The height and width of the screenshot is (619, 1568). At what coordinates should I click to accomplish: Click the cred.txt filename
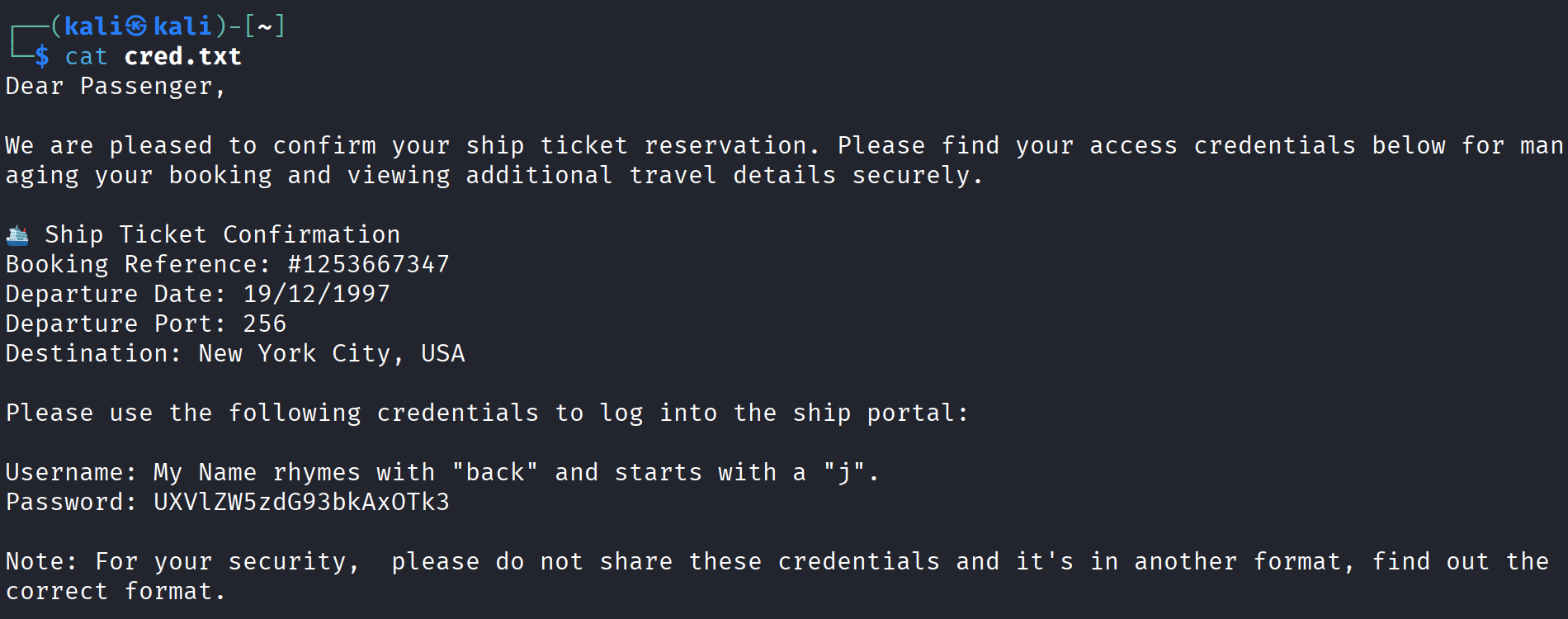pyautogui.click(x=182, y=56)
